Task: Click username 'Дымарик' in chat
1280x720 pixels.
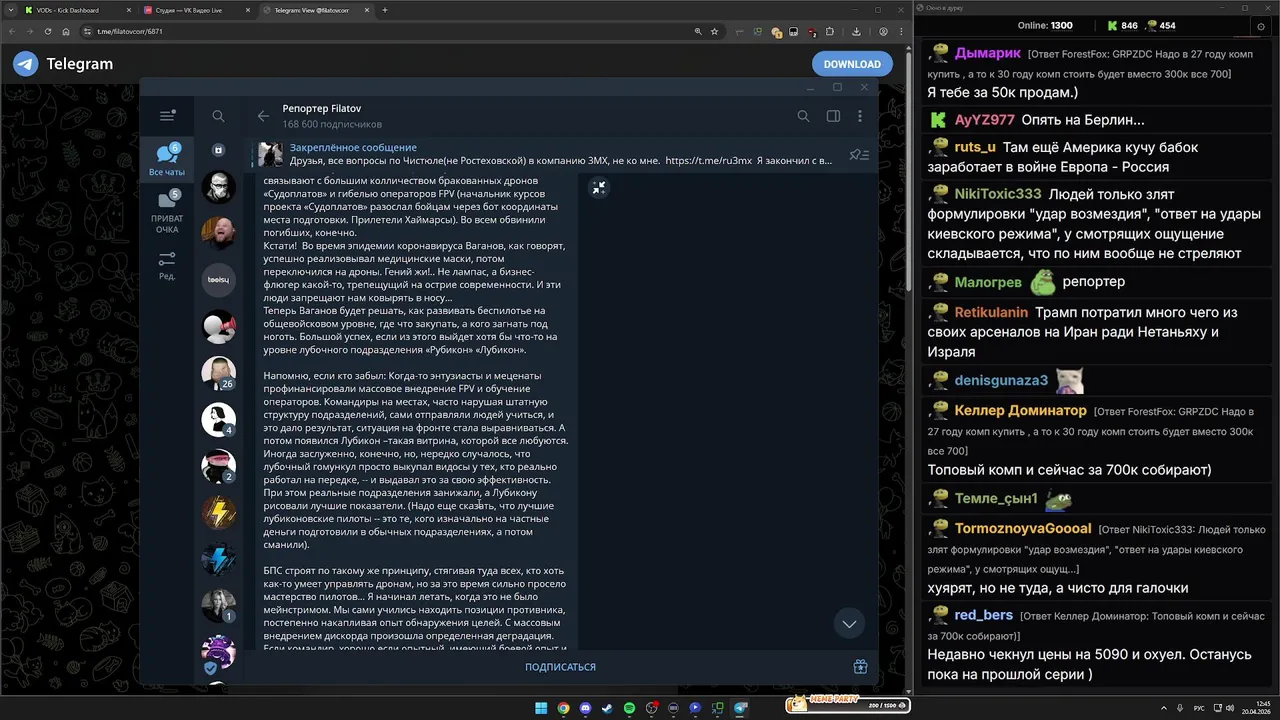Action: pos(987,53)
